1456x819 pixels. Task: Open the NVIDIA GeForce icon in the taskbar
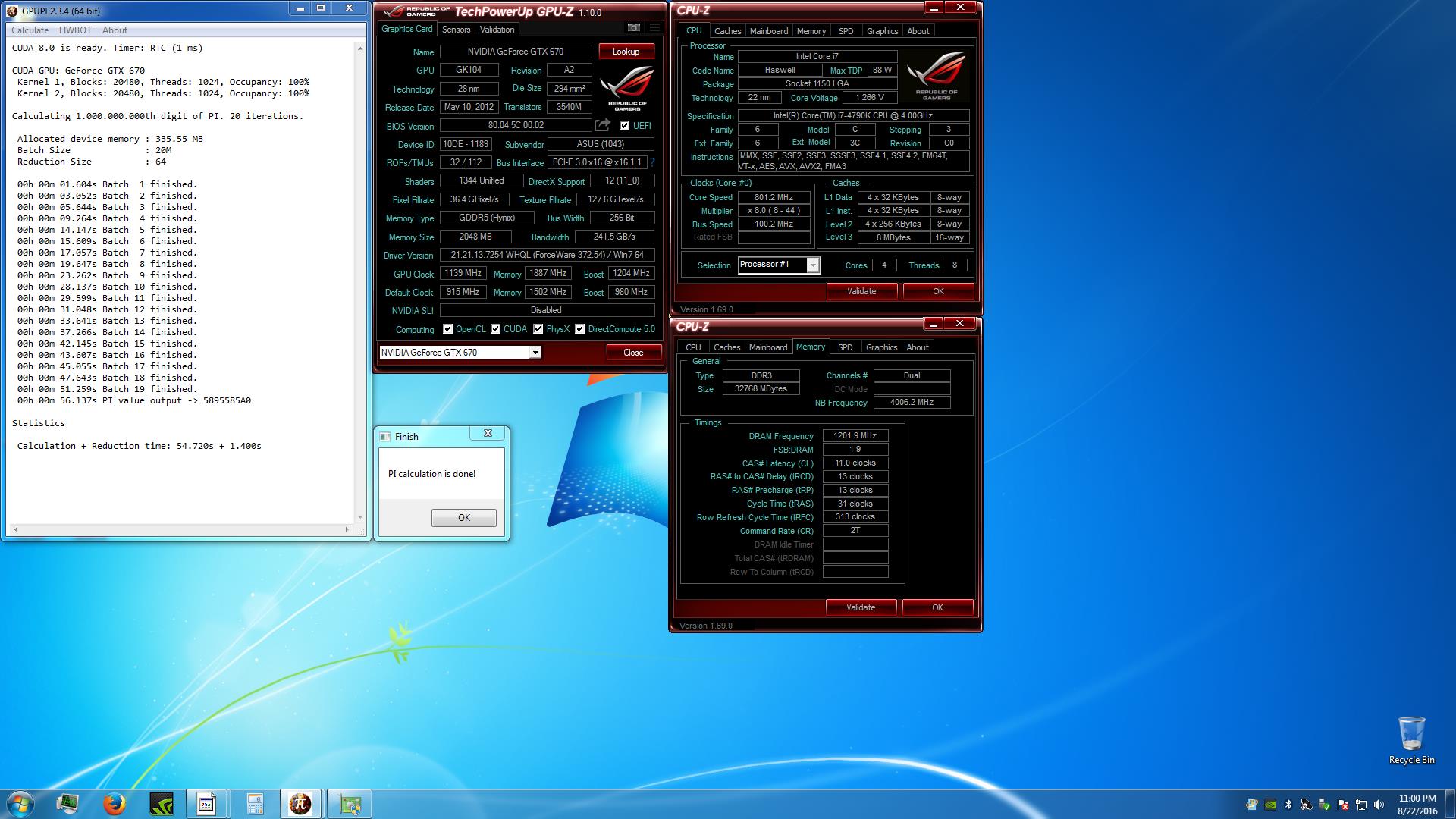(162, 804)
